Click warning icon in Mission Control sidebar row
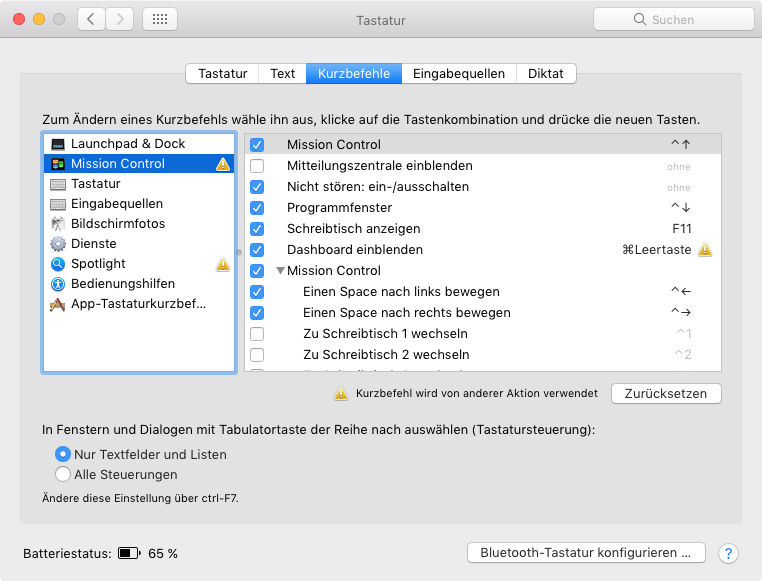Screen dimensions: 762x581 (223, 164)
